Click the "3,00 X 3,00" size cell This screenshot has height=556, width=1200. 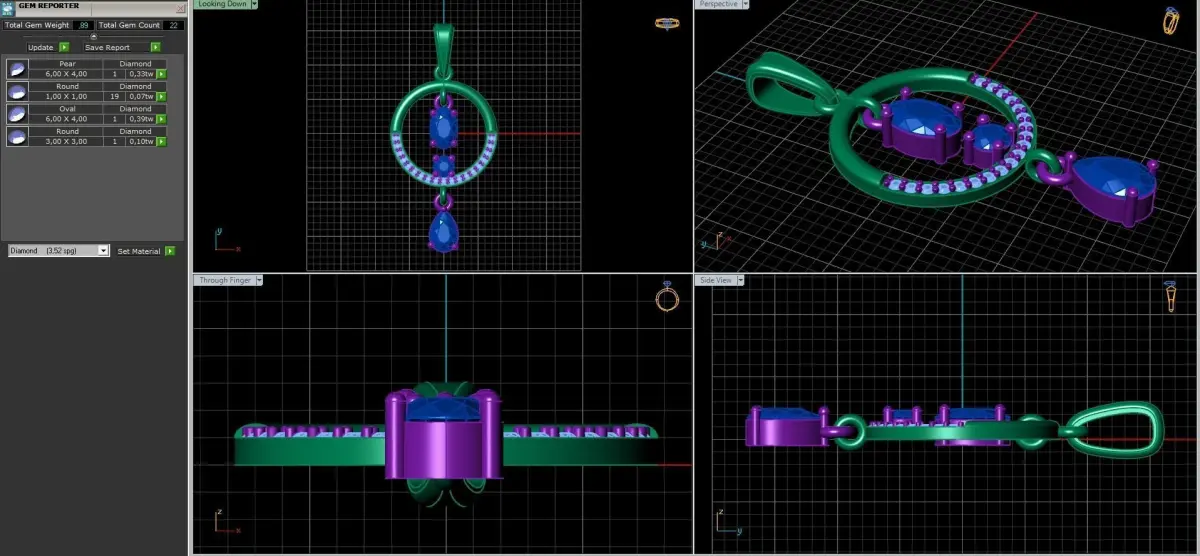pyautogui.click(x=66, y=141)
